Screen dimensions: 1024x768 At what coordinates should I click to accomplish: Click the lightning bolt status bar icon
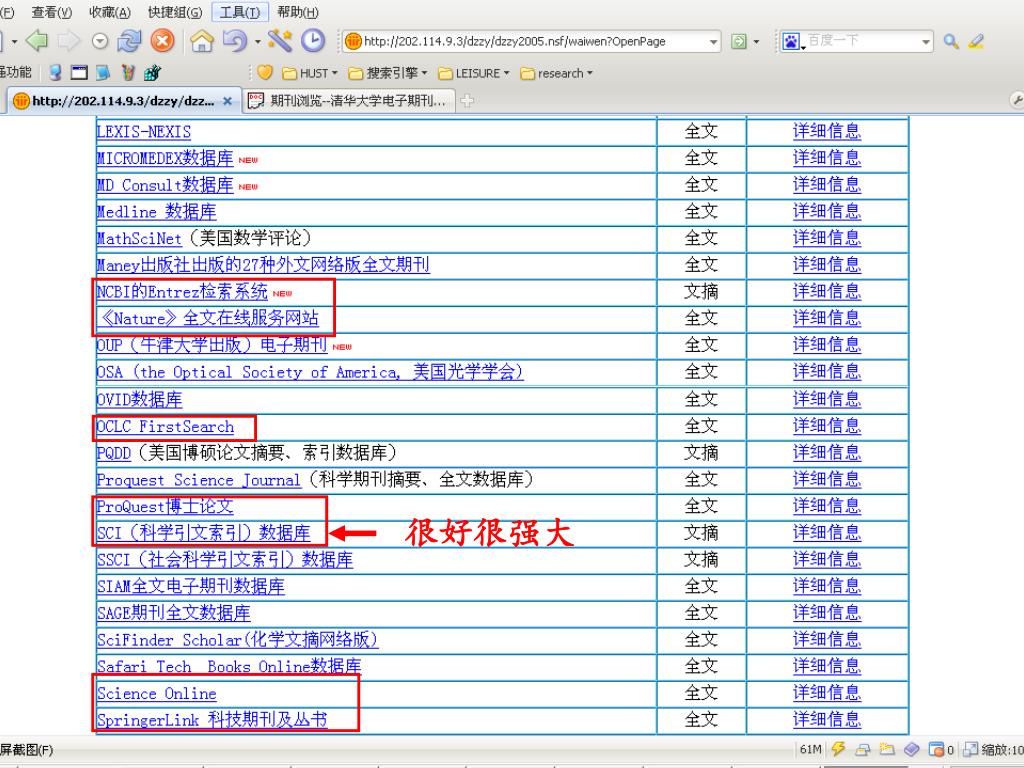point(838,749)
